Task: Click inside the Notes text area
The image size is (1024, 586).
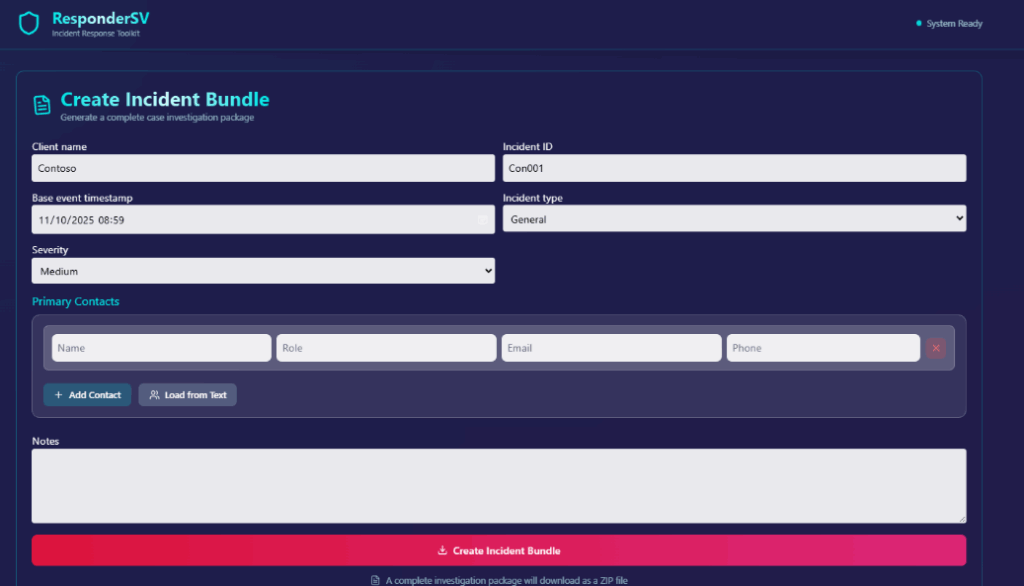Action: point(498,485)
